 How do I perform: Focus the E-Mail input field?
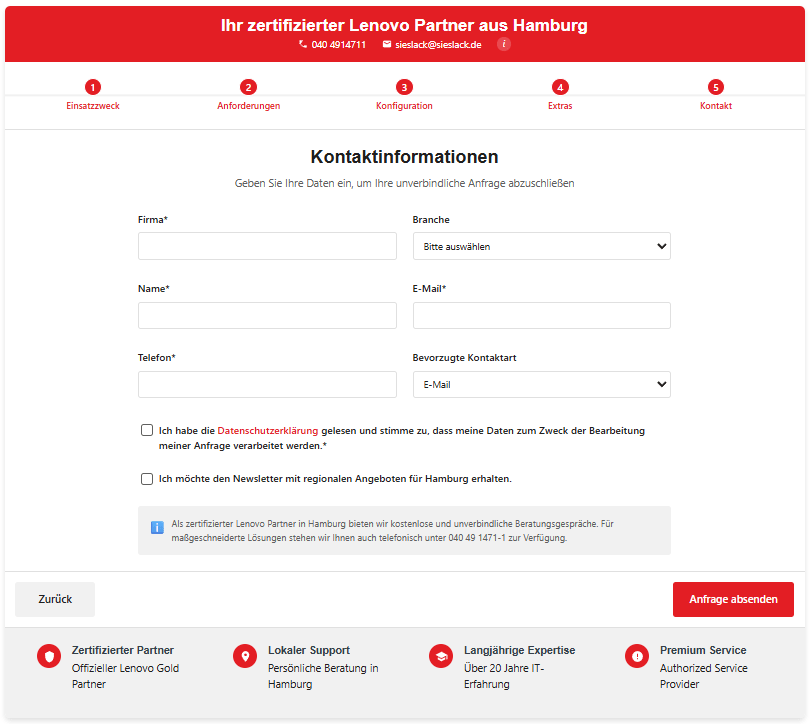541,315
